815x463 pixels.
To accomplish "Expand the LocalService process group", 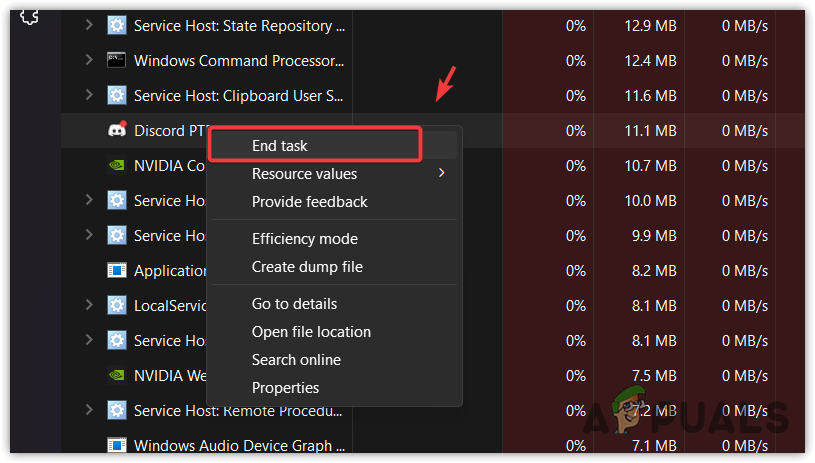I will pyautogui.click(x=89, y=306).
